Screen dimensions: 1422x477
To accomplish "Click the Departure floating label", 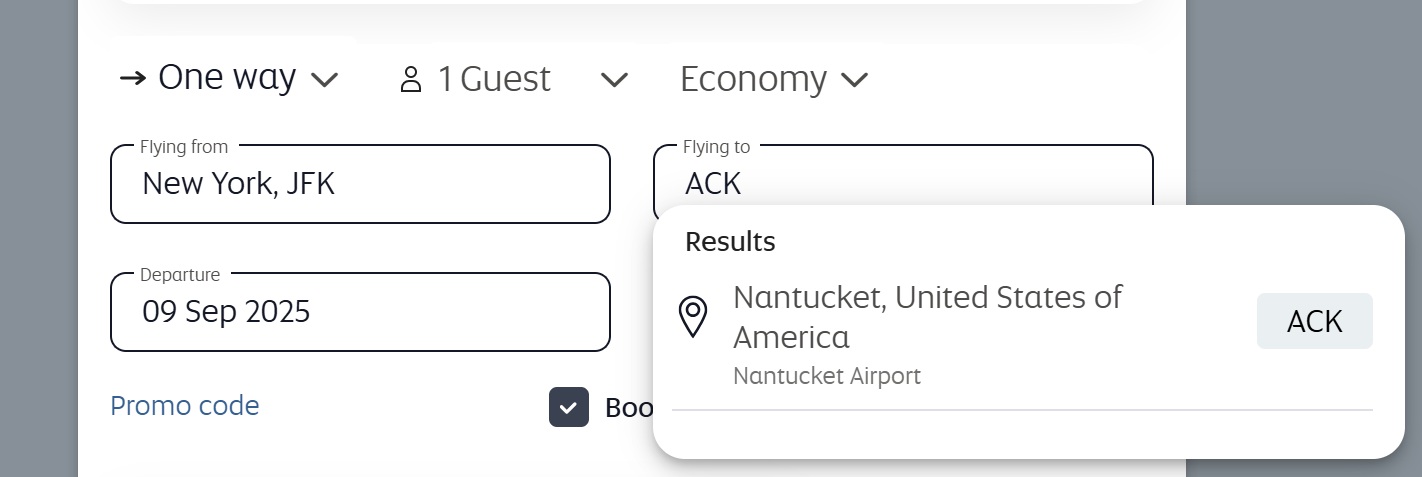I will (180, 275).
